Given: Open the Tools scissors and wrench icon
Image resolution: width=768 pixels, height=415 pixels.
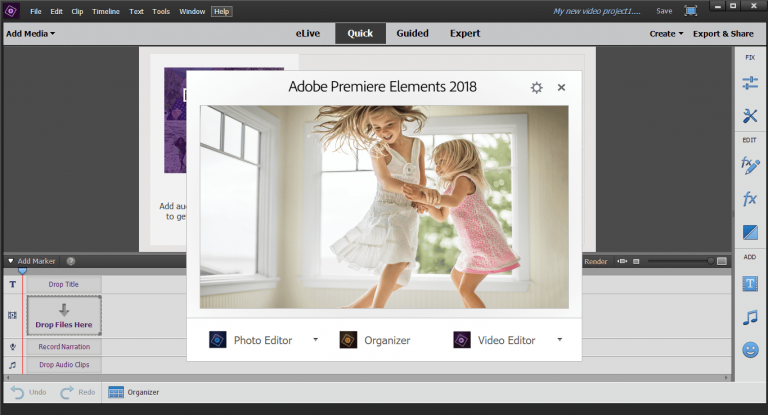Looking at the screenshot, I should click(750, 116).
